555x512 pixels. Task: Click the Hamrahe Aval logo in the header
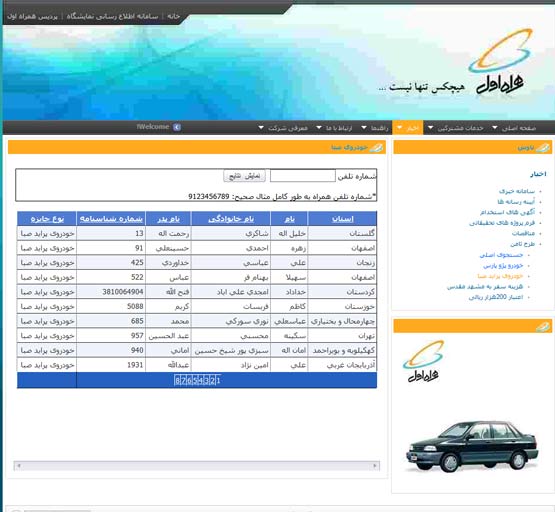(x=500, y=62)
